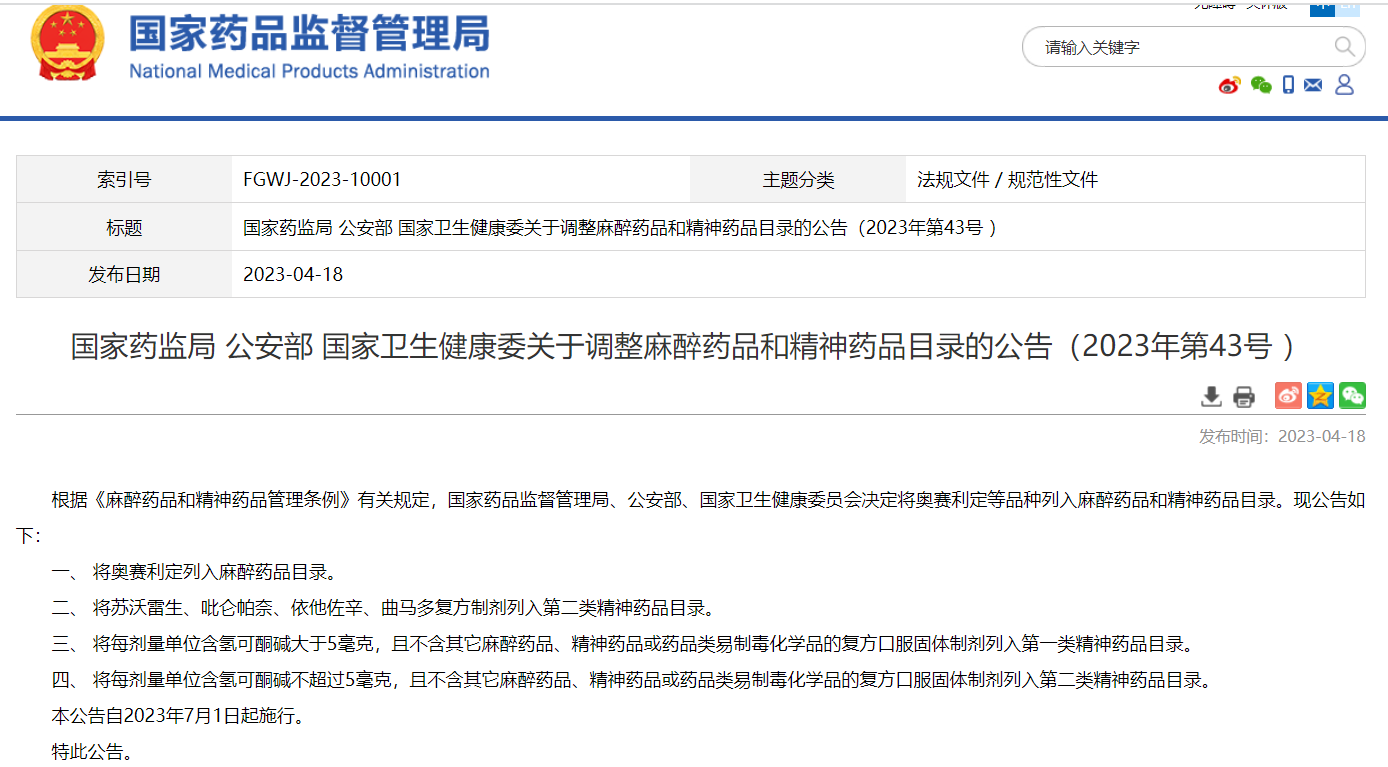This screenshot has height=767, width=1388.
Task: Click the 标题 table label
Action: [124, 227]
